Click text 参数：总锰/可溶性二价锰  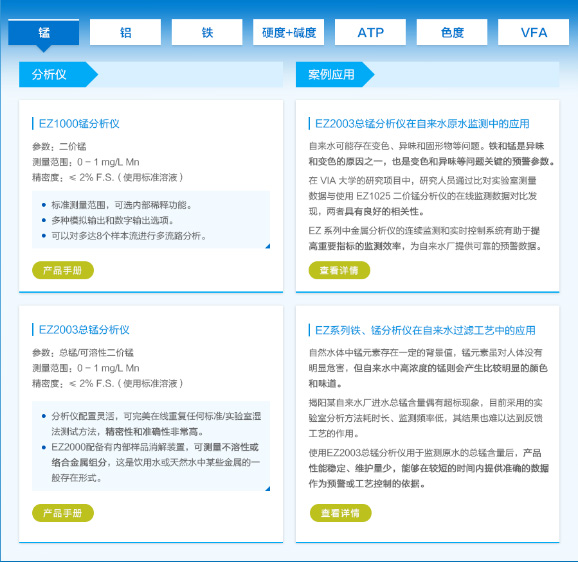tap(83, 352)
